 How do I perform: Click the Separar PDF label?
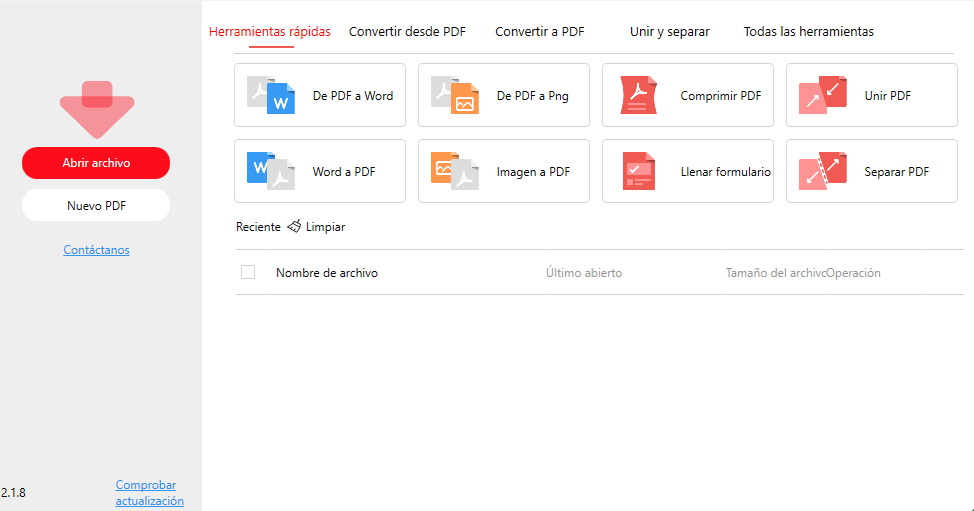tap(896, 171)
